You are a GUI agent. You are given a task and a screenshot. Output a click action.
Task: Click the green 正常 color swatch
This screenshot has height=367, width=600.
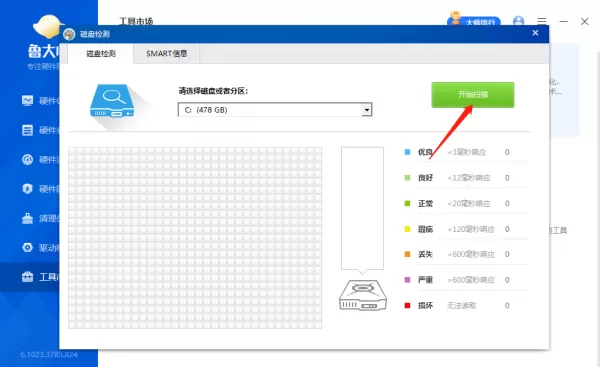[x=408, y=203]
